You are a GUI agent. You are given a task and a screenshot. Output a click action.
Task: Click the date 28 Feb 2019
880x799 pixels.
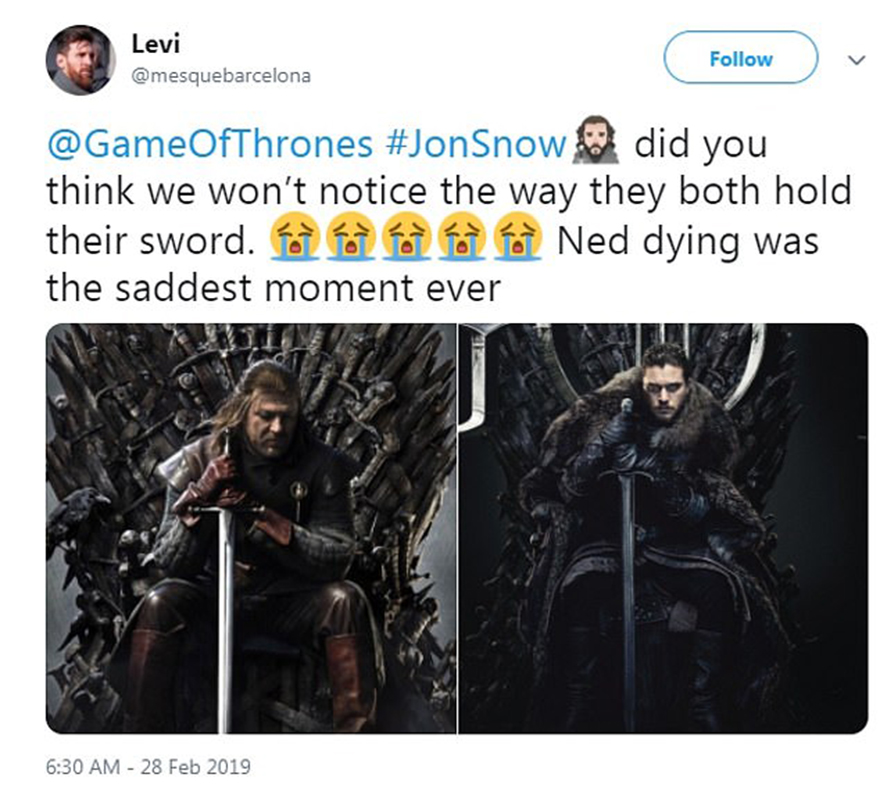tap(200, 768)
